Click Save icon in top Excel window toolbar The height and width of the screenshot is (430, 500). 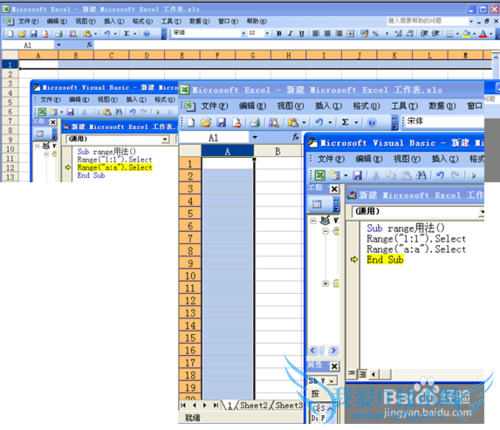33,34
